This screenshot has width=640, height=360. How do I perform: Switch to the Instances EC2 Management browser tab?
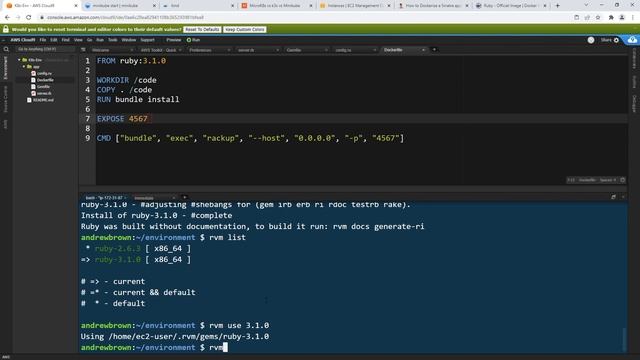coord(355,6)
